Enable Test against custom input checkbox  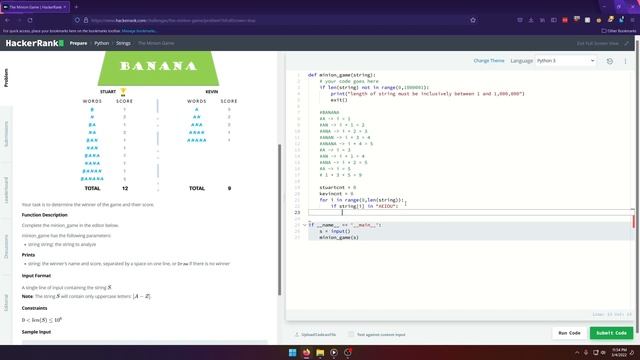pyautogui.click(x=351, y=334)
